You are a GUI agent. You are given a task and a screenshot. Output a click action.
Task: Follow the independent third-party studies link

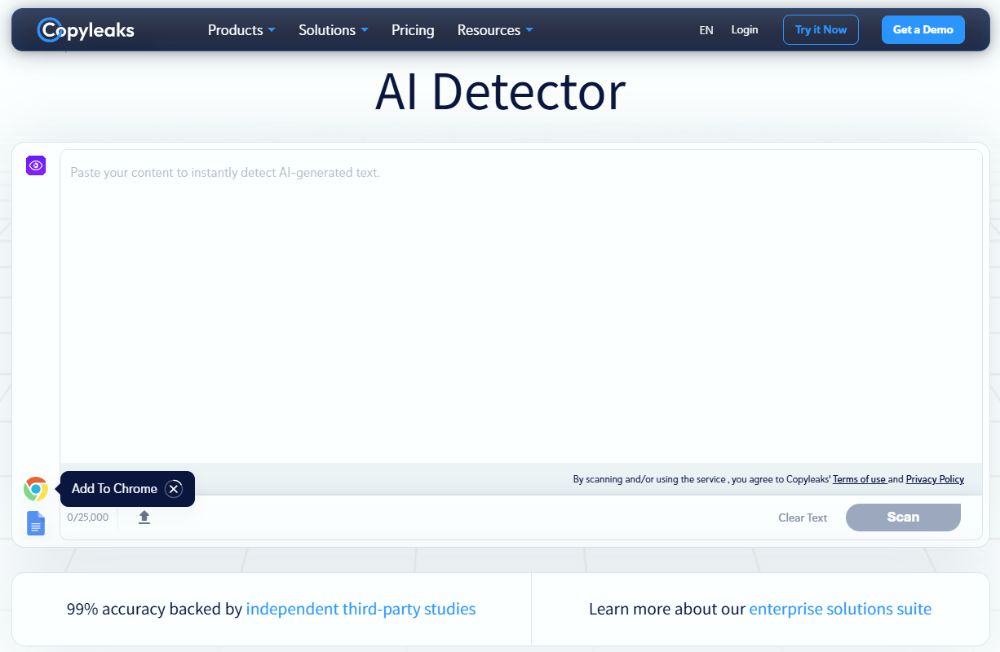(361, 609)
